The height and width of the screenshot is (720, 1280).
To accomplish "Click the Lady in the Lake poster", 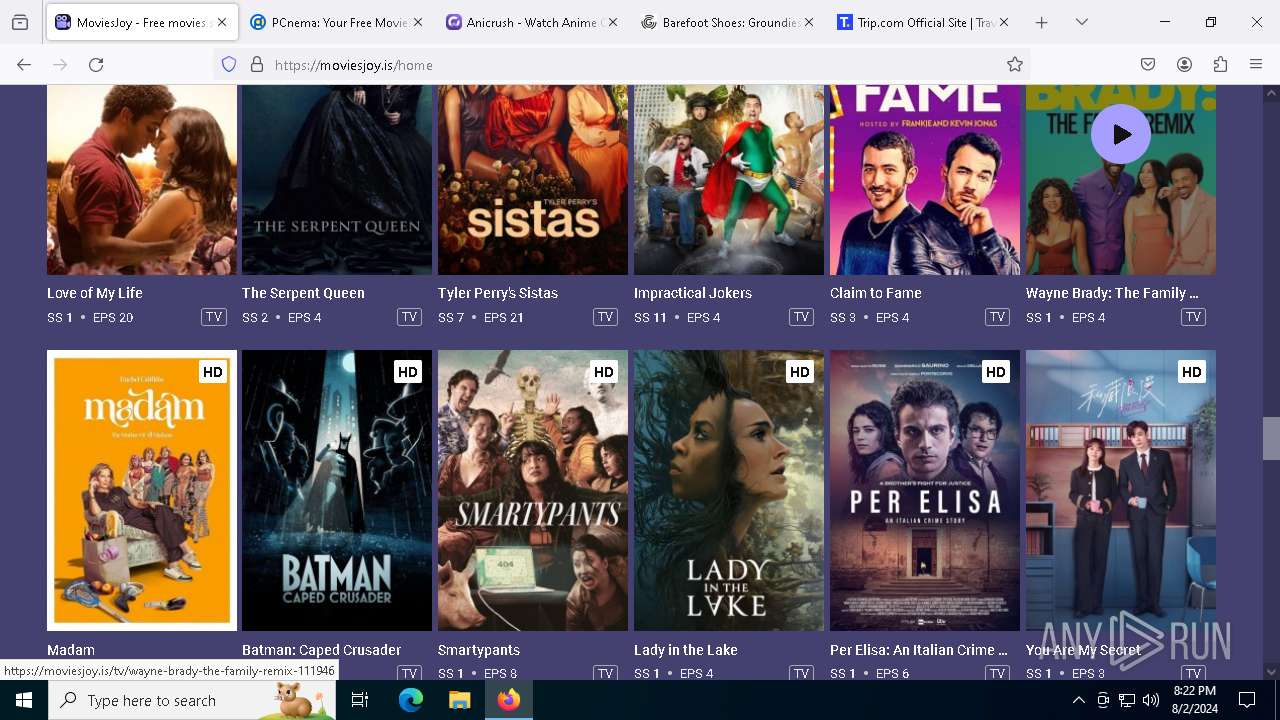I will click(729, 490).
